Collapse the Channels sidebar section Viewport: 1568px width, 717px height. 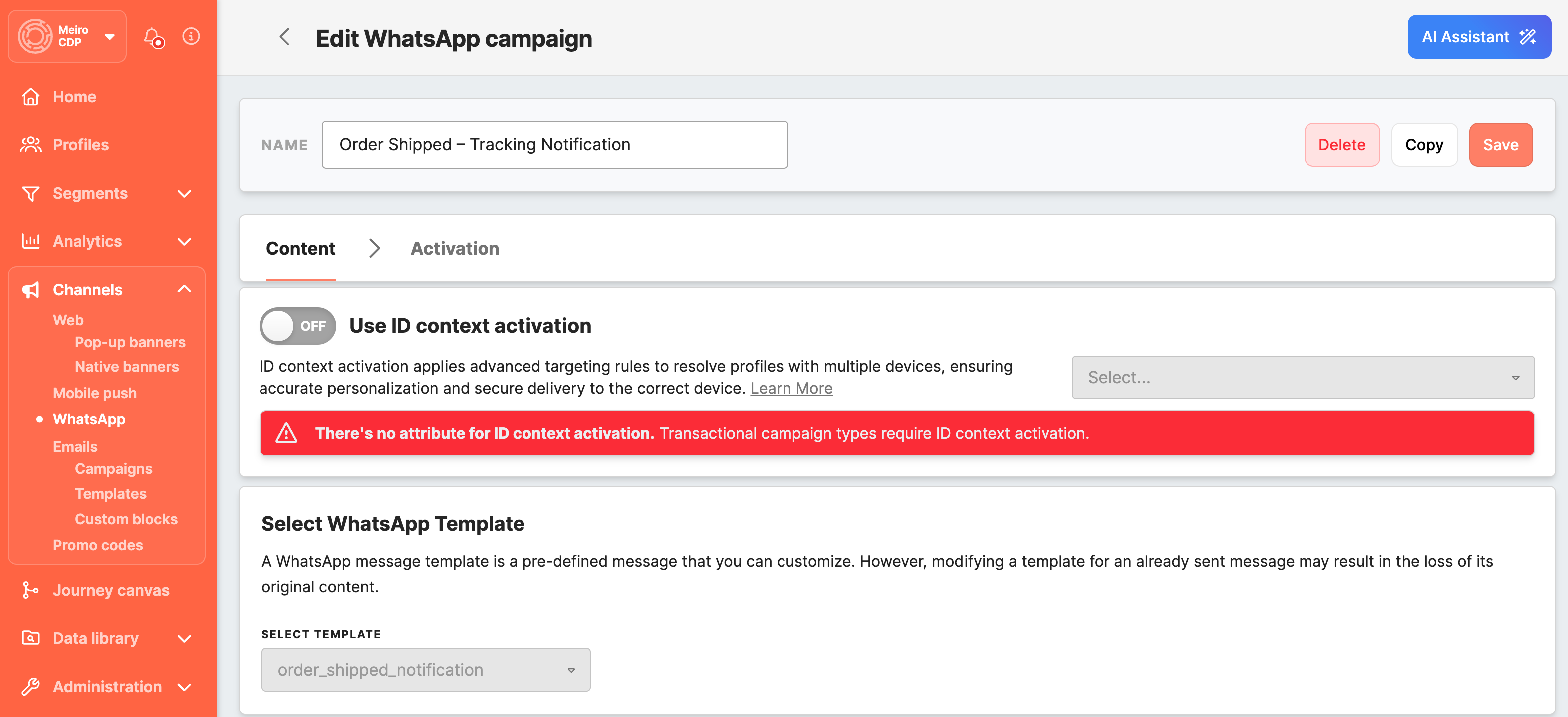(x=184, y=290)
